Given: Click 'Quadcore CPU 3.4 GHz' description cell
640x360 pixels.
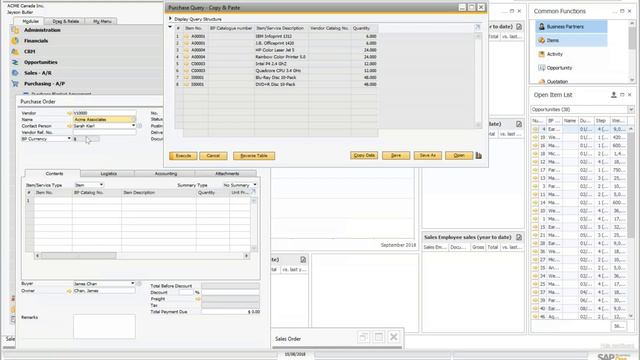Looking at the screenshot, I should coord(281,71).
